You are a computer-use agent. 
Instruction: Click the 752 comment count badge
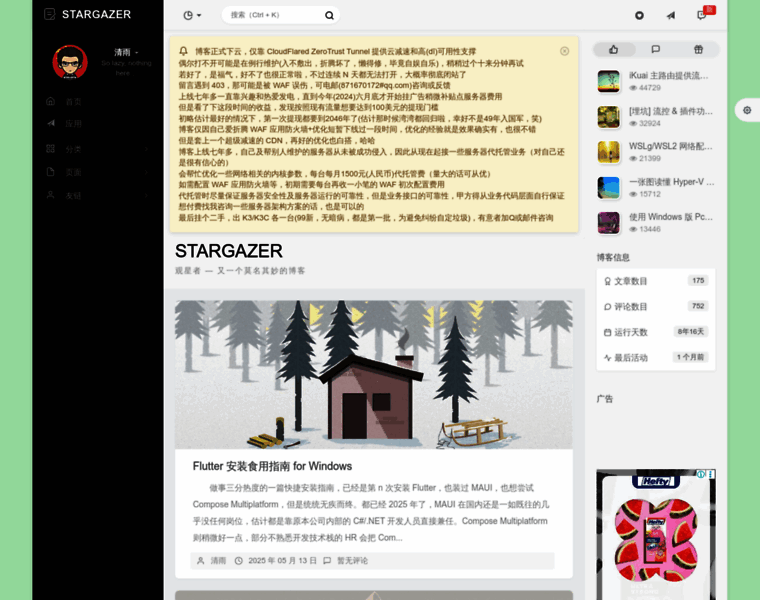pos(698,306)
